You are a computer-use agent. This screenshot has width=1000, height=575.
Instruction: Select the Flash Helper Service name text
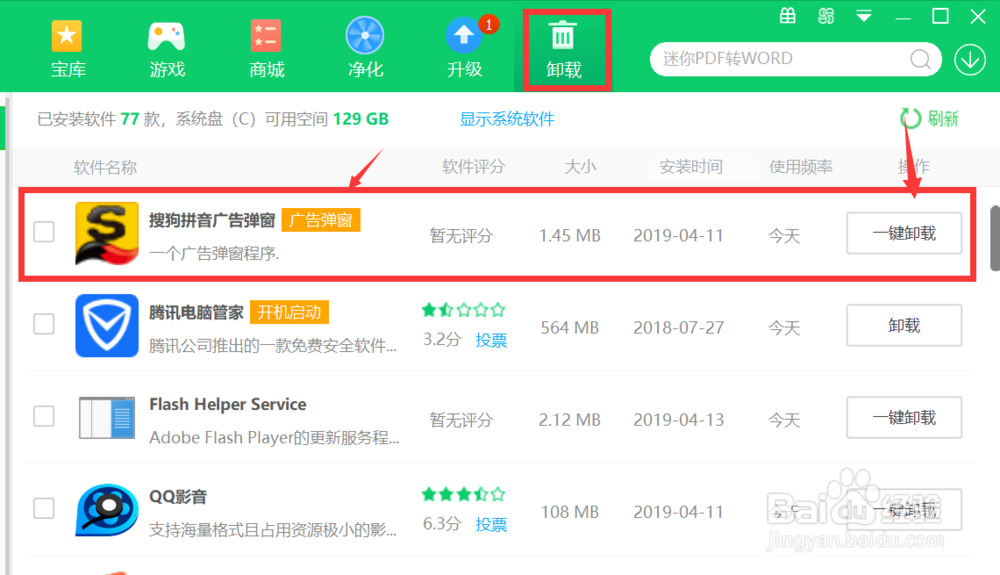pos(228,405)
